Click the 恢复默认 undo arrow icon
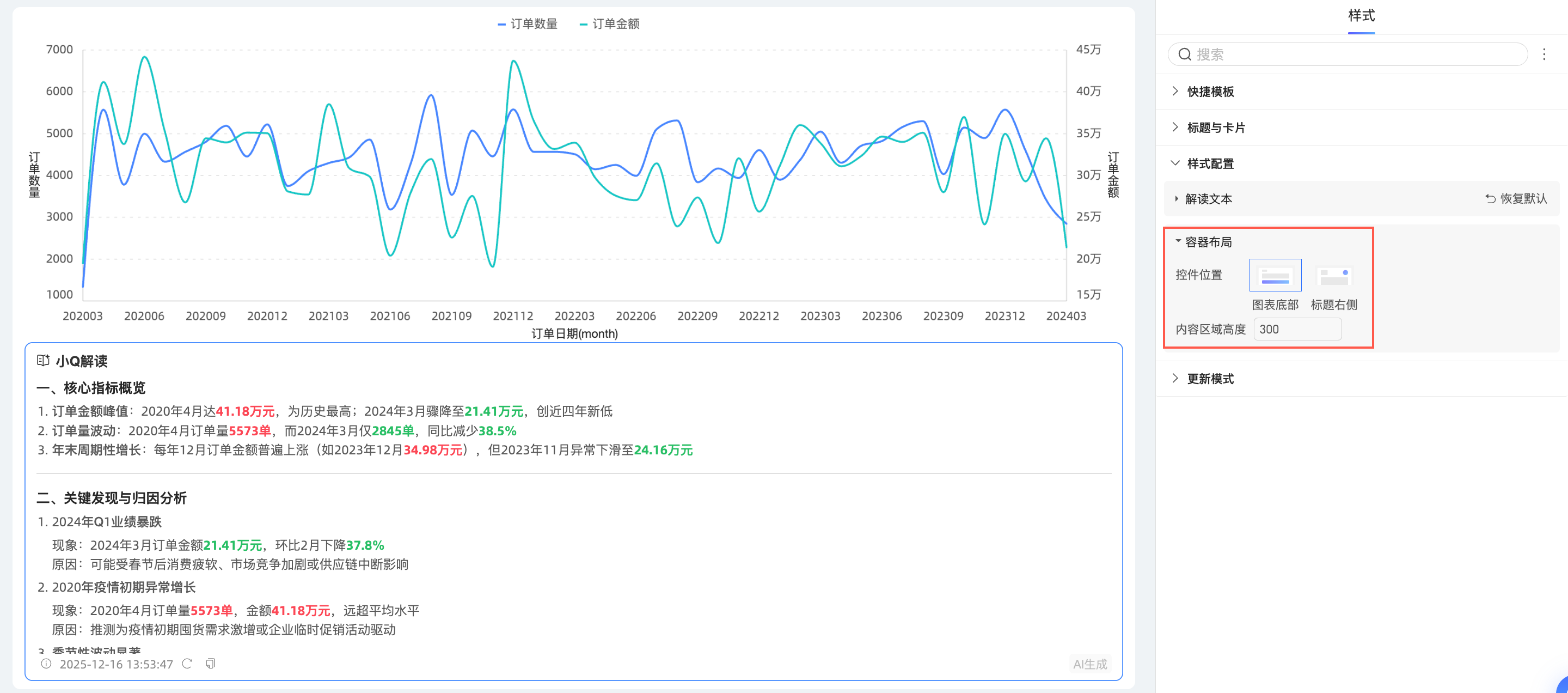Screen dimensions: 1568x693 coord(1490,198)
